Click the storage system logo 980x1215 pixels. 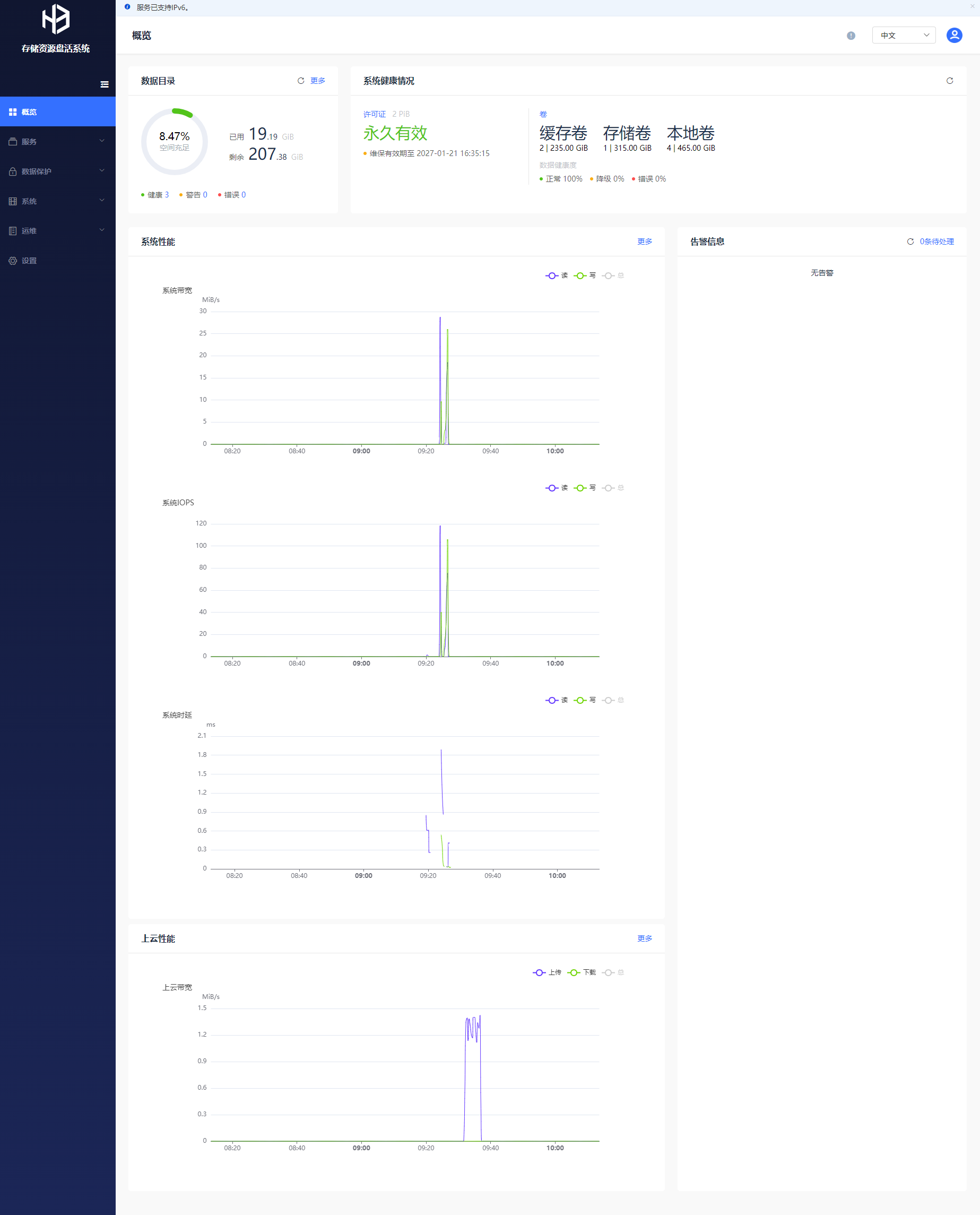tap(56, 19)
